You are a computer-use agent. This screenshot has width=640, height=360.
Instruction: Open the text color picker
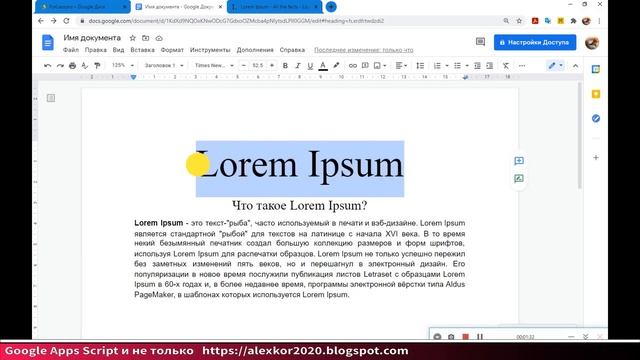tap(323, 66)
